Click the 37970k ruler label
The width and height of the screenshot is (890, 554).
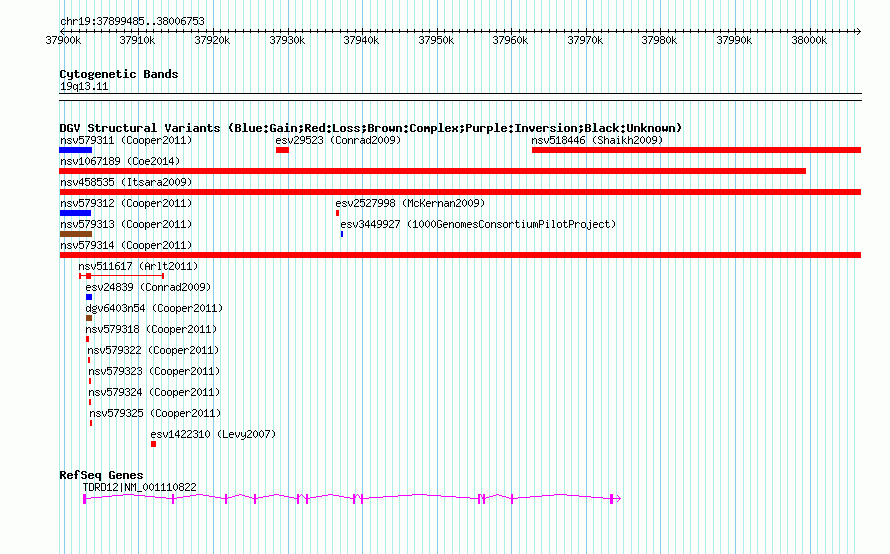585,40
